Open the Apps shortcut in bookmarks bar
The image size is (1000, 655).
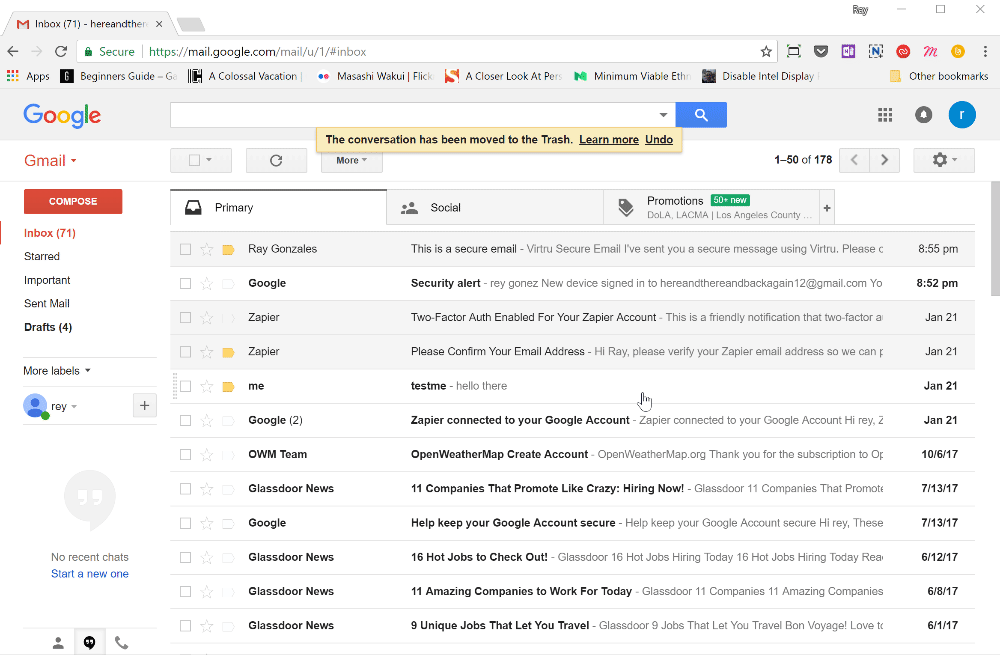pos(28,76)
